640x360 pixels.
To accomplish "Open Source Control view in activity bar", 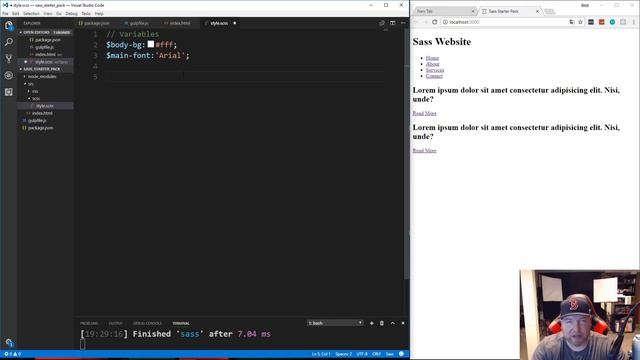I will [x=9, y=58].
